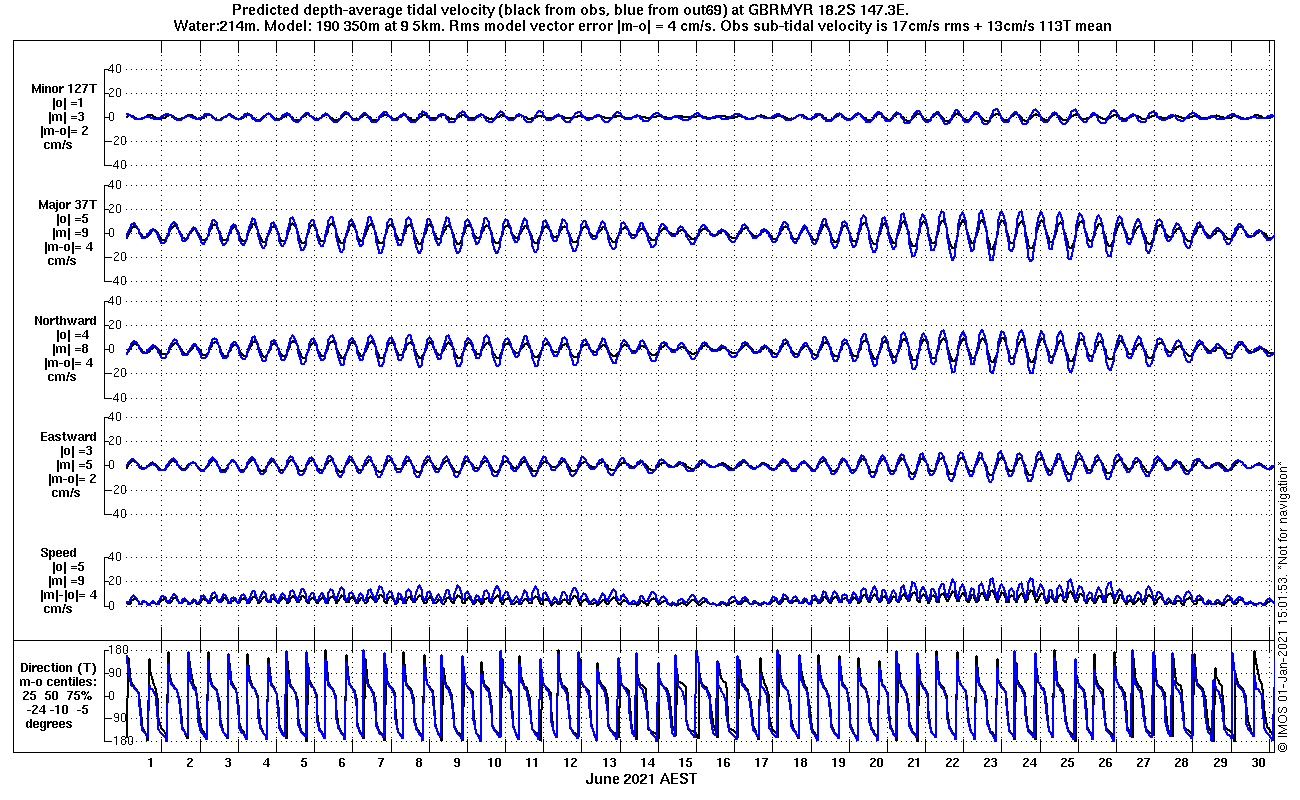Click day tick label '27' on x-axis
Image resolution: width=1300 pixels, height=800 pixels.
pyautogui.click(x=1144, y=762)
